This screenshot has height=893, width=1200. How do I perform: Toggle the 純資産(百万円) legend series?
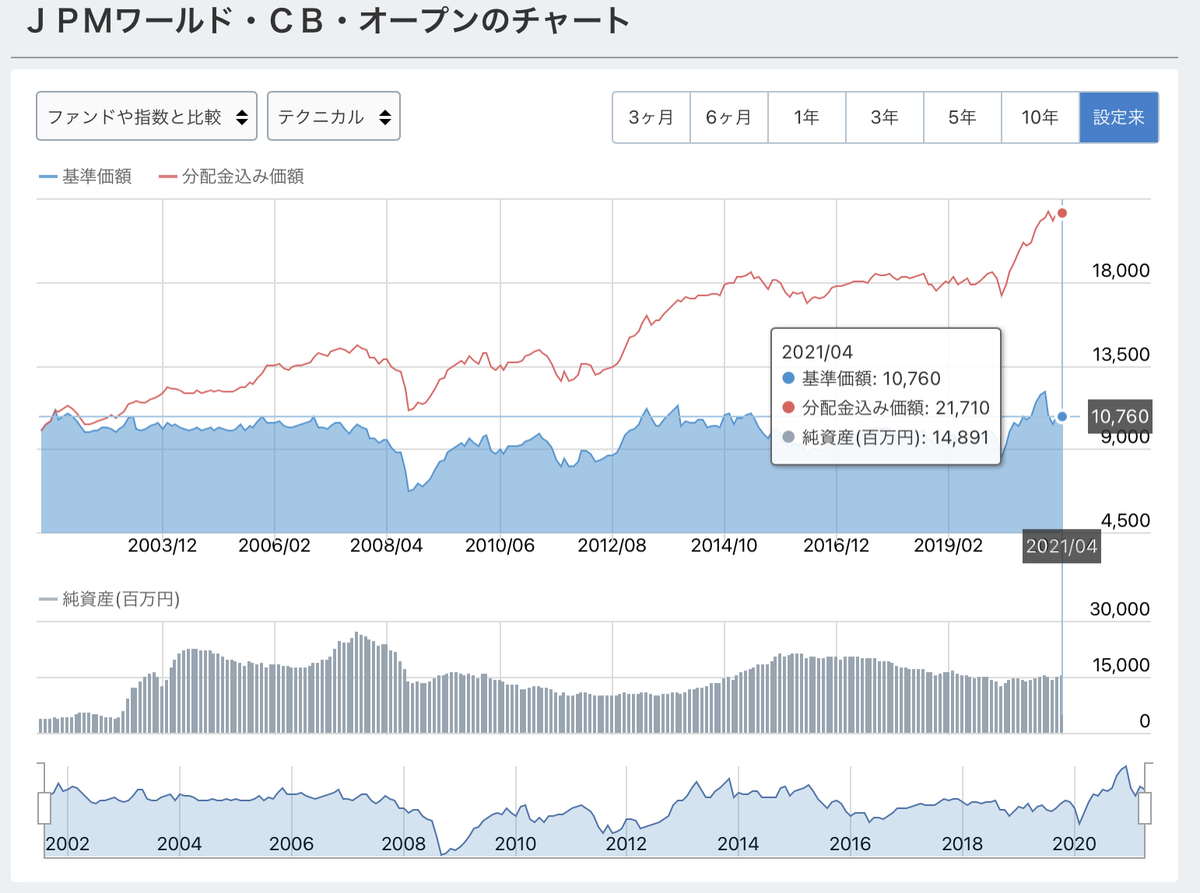pos(110,600)
